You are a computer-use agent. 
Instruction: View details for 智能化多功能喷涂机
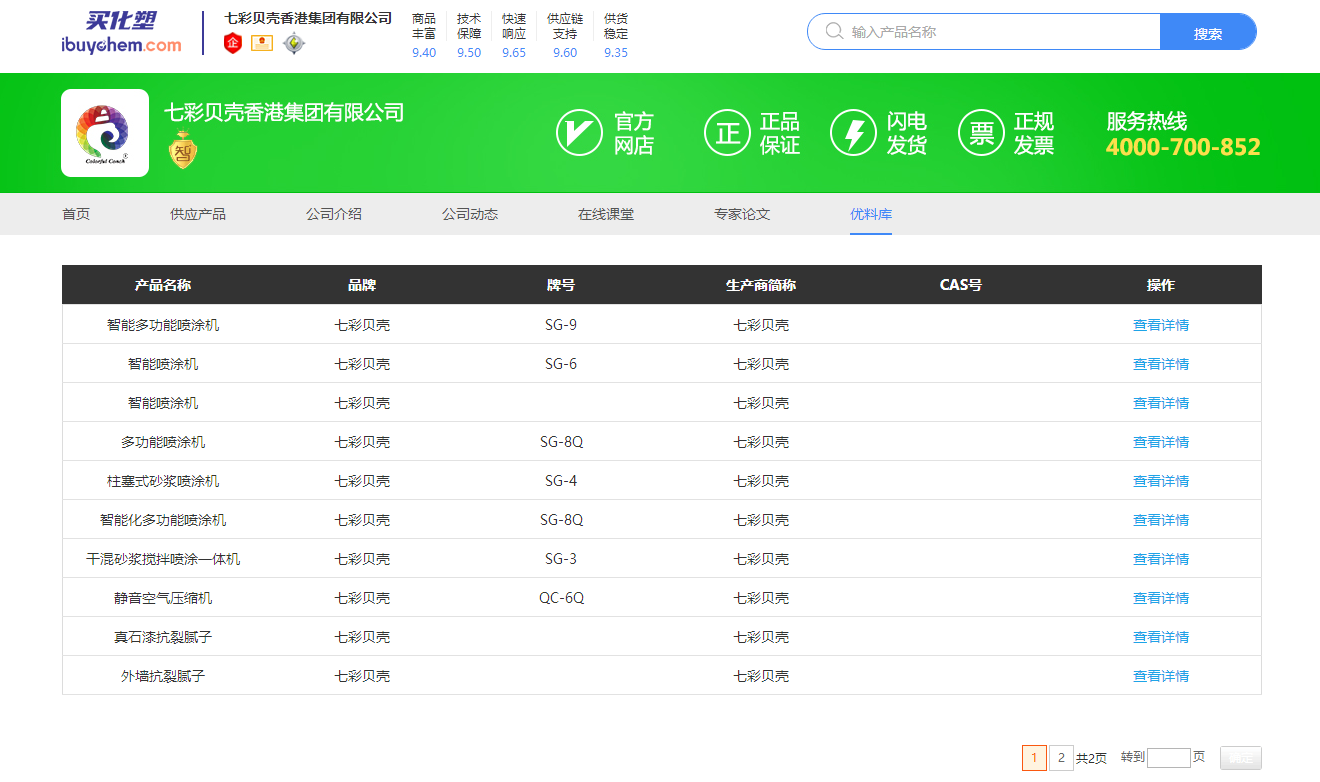tap(1161, 520)
